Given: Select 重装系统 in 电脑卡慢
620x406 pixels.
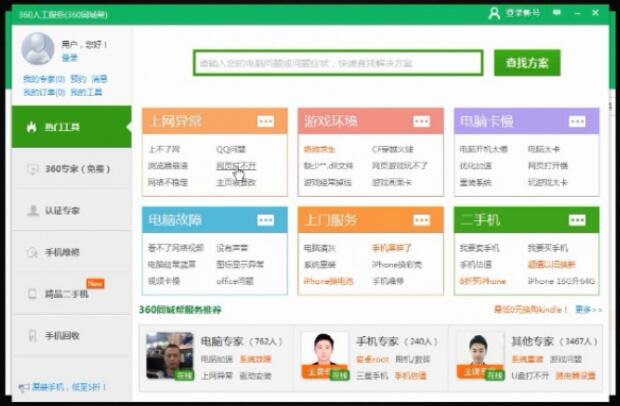Looking at the screenshot, I should 475,182.
